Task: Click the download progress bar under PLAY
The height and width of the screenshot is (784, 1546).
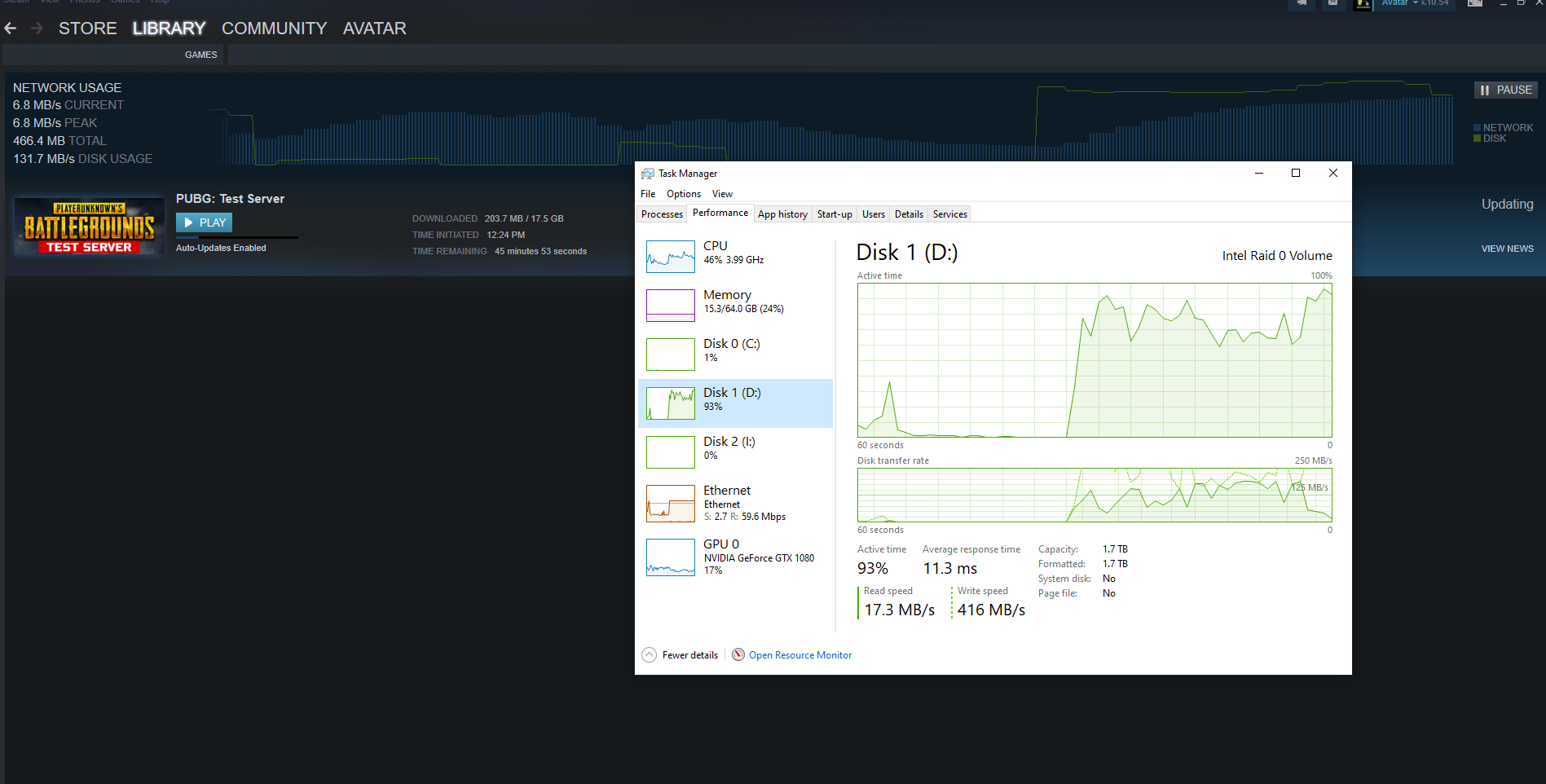Action: [x=237, y=237]
